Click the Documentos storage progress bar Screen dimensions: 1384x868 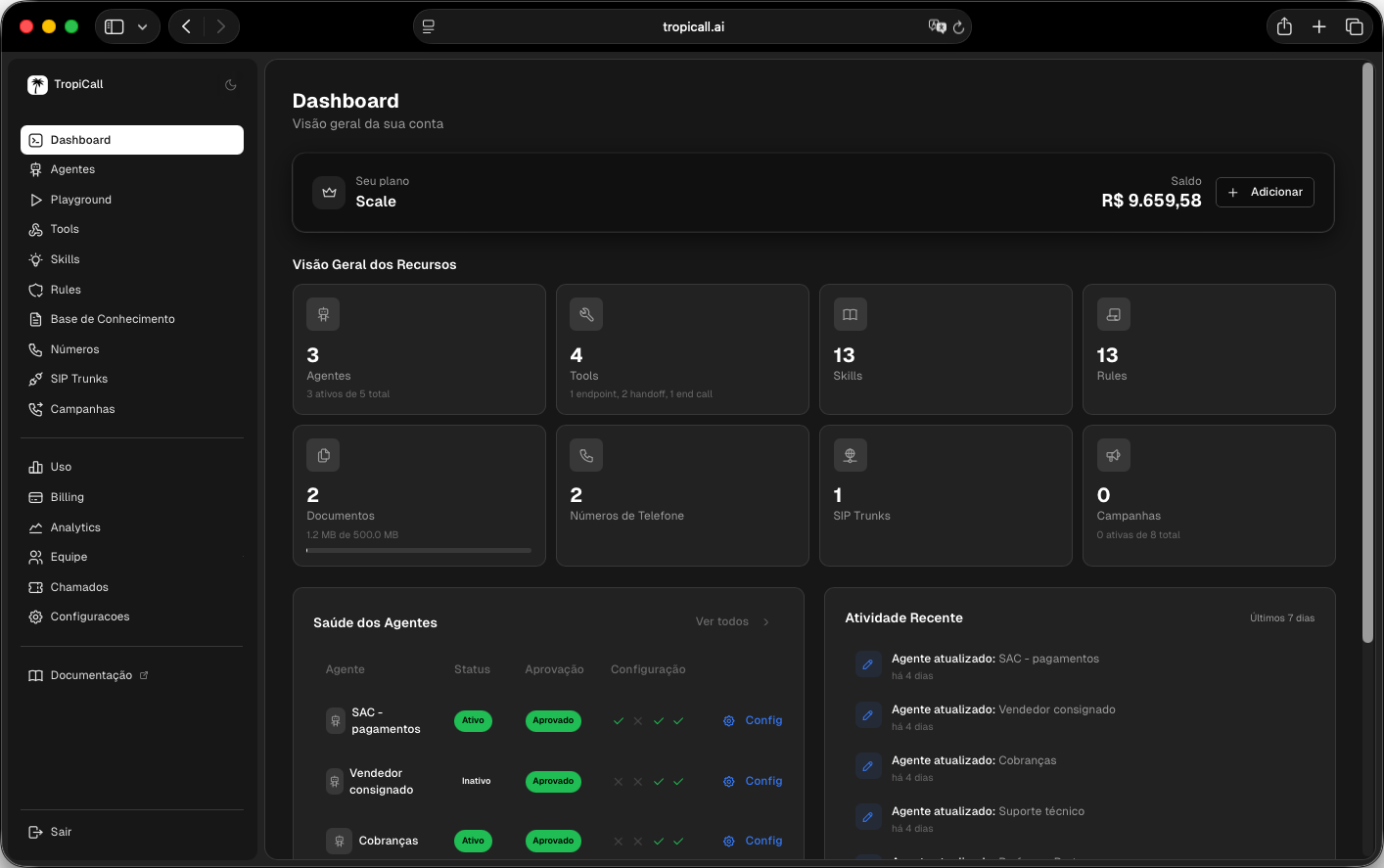419,550
